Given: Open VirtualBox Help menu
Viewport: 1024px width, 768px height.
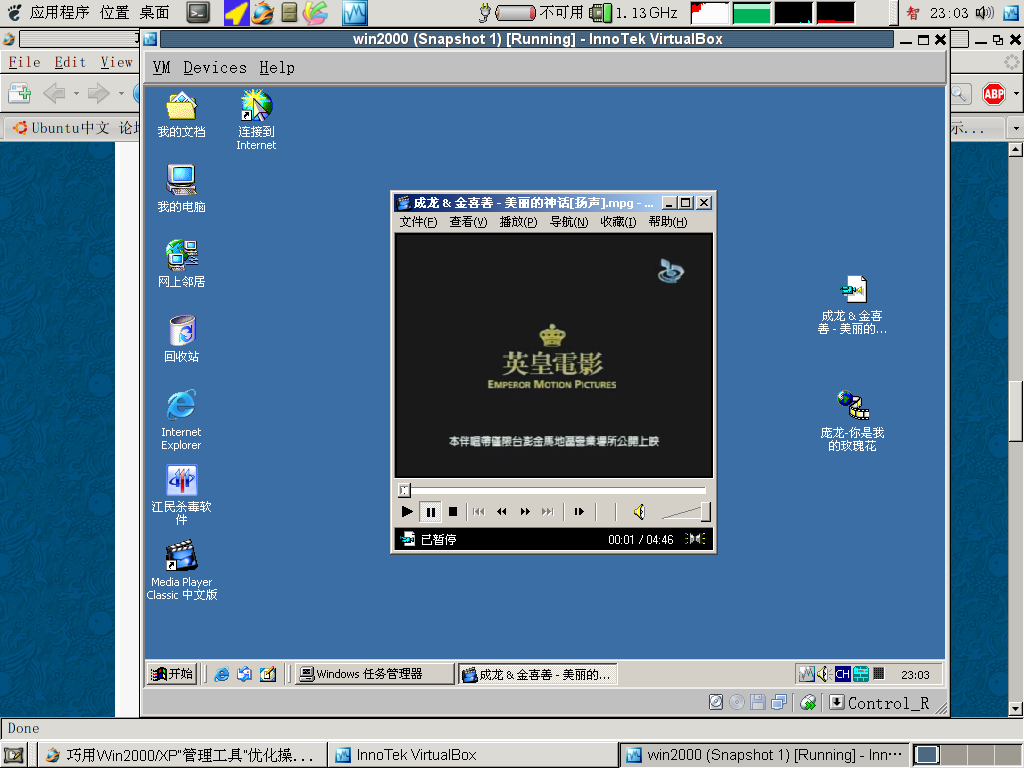Looking at the screenshot, I should point(277,67).
